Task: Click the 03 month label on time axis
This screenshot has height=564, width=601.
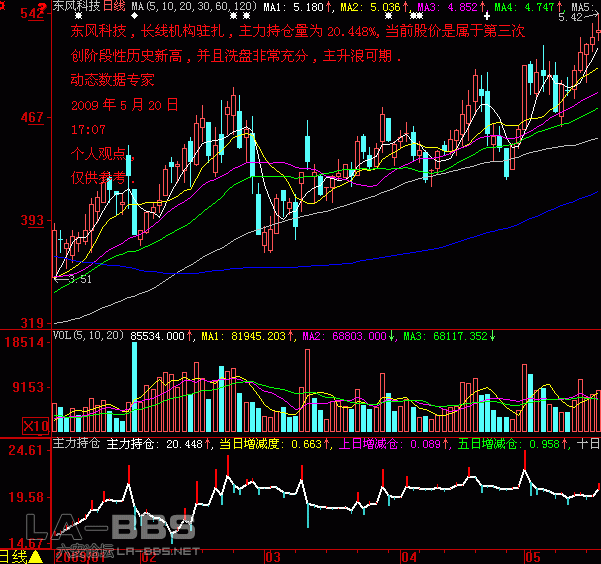Action: pyautogui.click(x=270, y=555)
